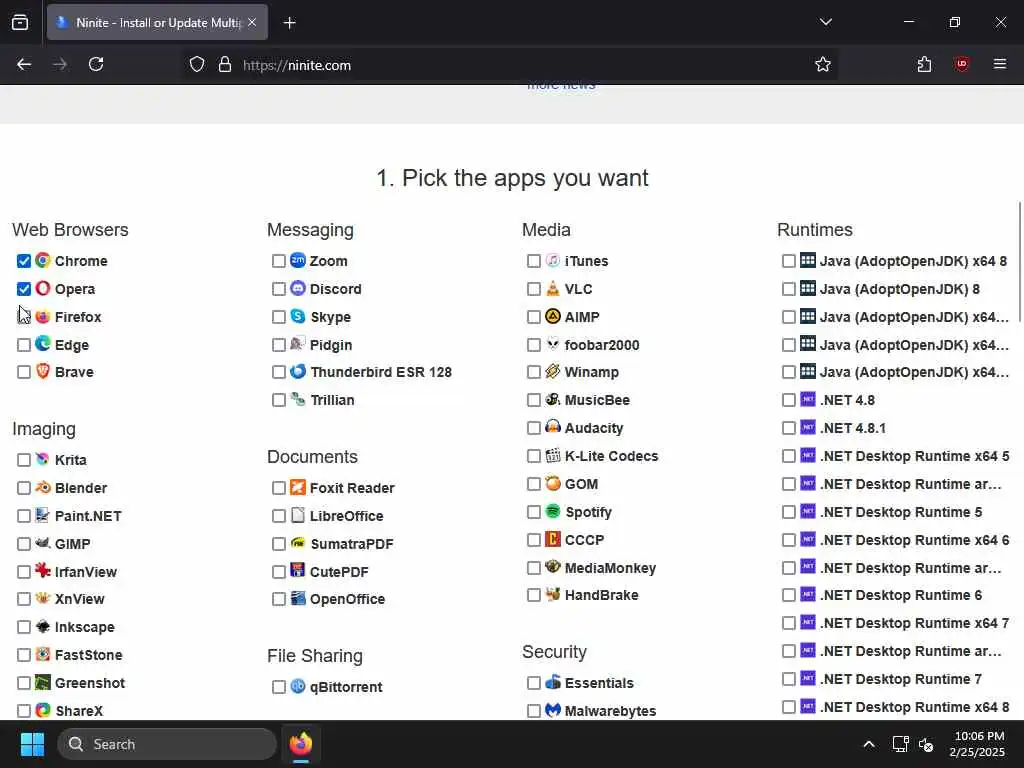
Task: Check the Brave checkbox
Action: pyautogui.click(x=24, y=372)
